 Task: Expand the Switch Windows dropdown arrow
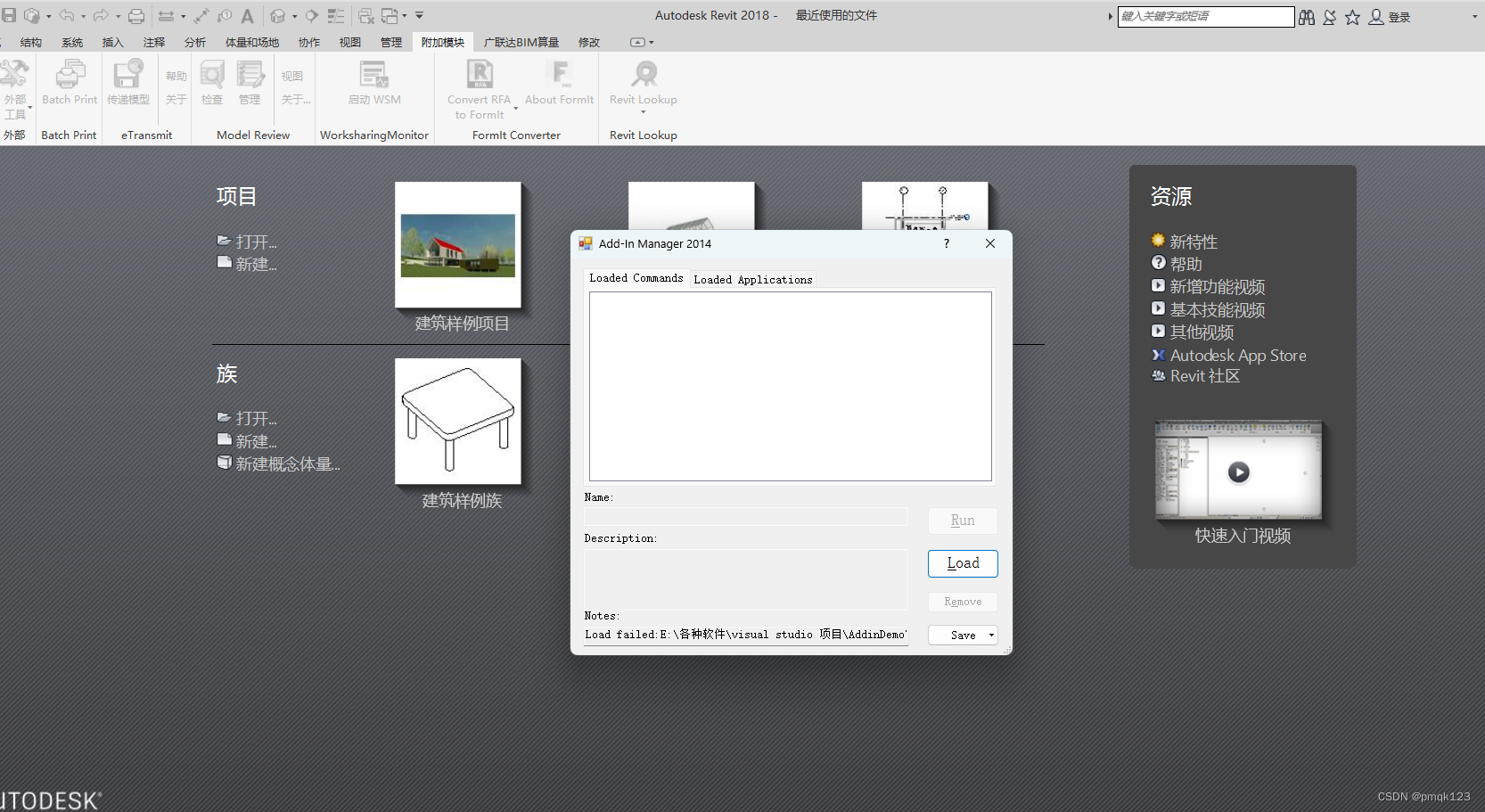[404, 16]
